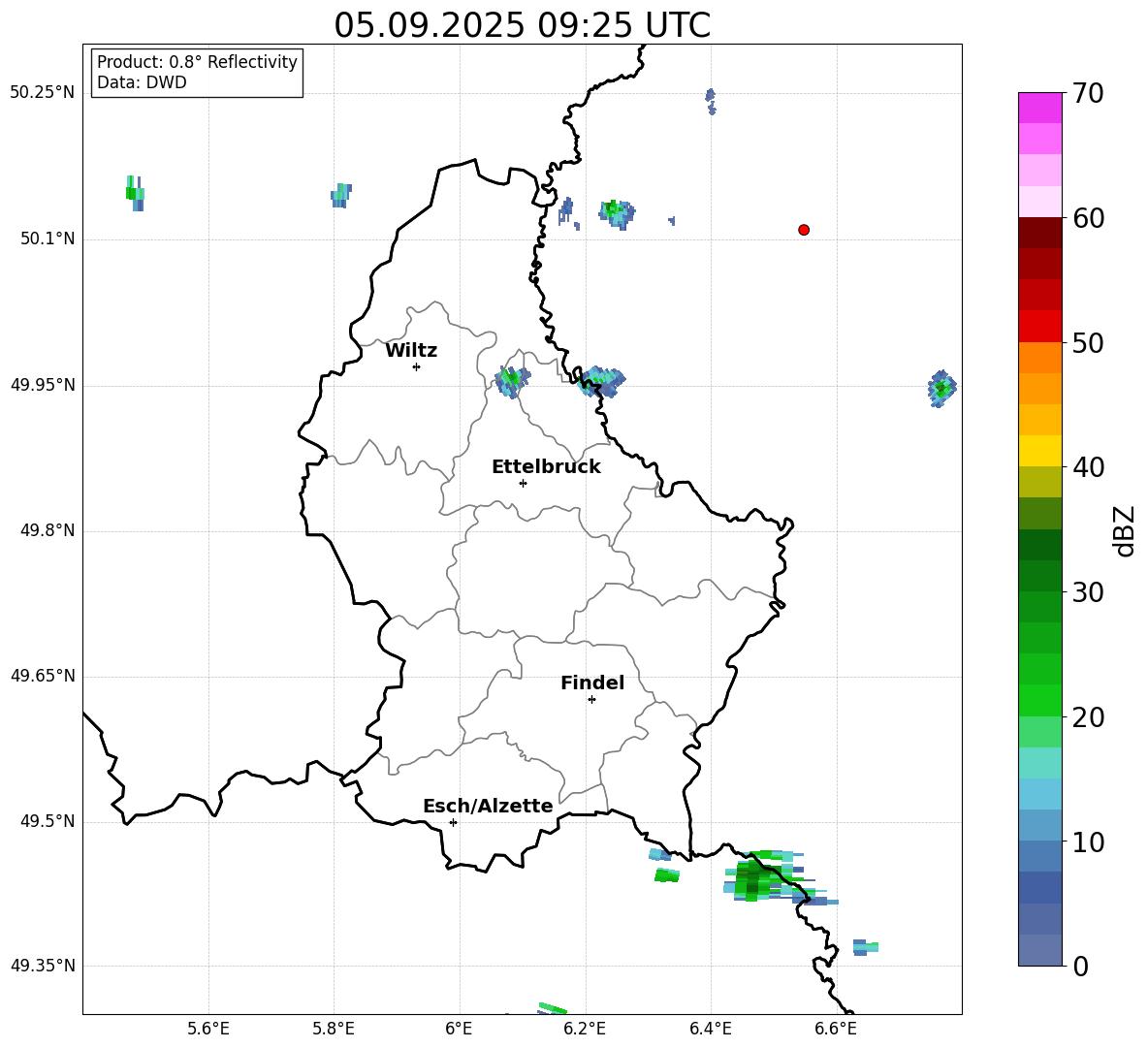Select the Esch/Alzette city label
1148x1048 pixels.
[488, 807]
